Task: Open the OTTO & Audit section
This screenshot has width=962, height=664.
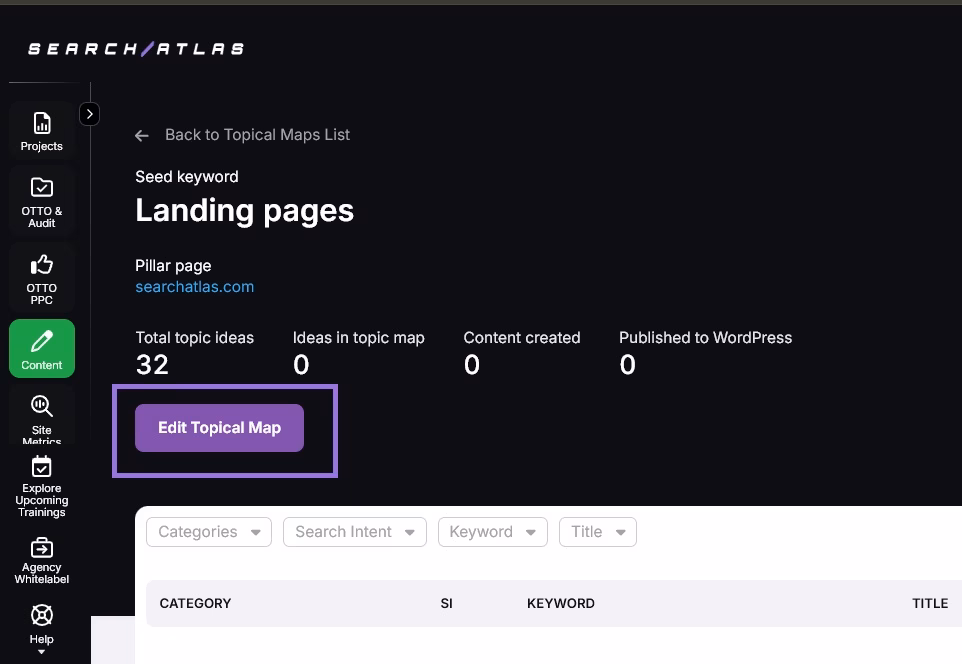Action: 42,200
